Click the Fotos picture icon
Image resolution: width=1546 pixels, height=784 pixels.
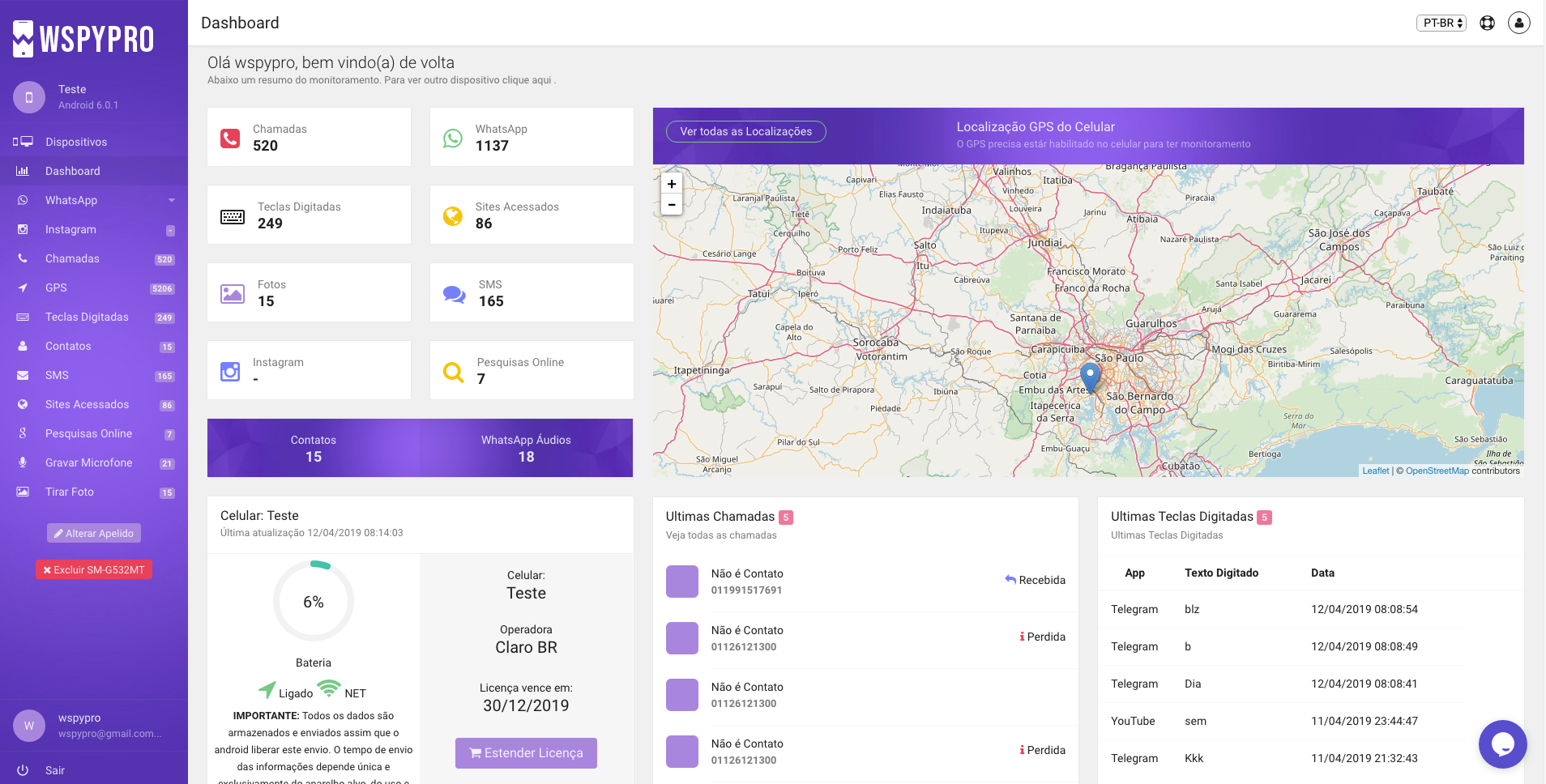coord(233,294)
